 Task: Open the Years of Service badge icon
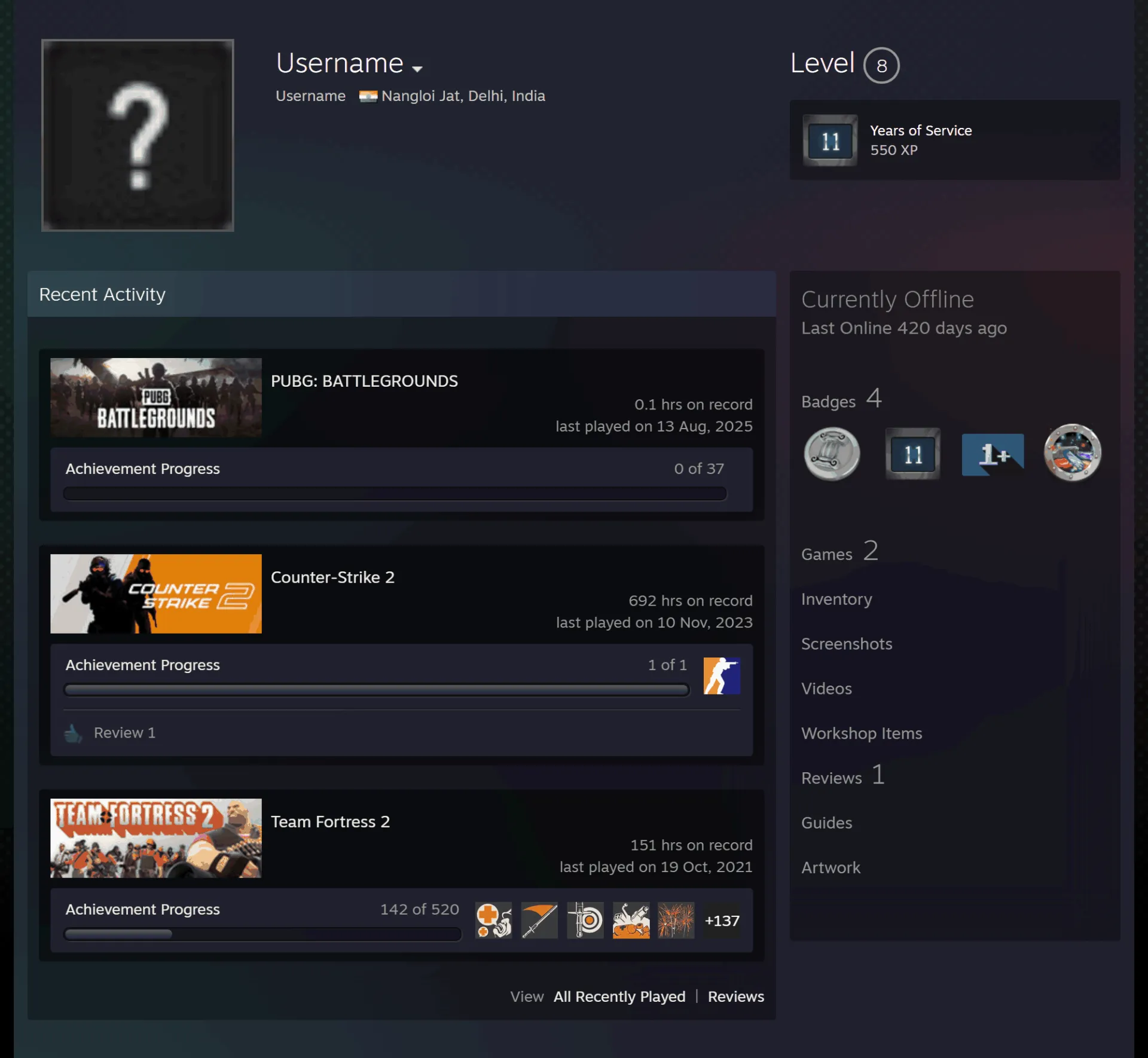(830, 140)
